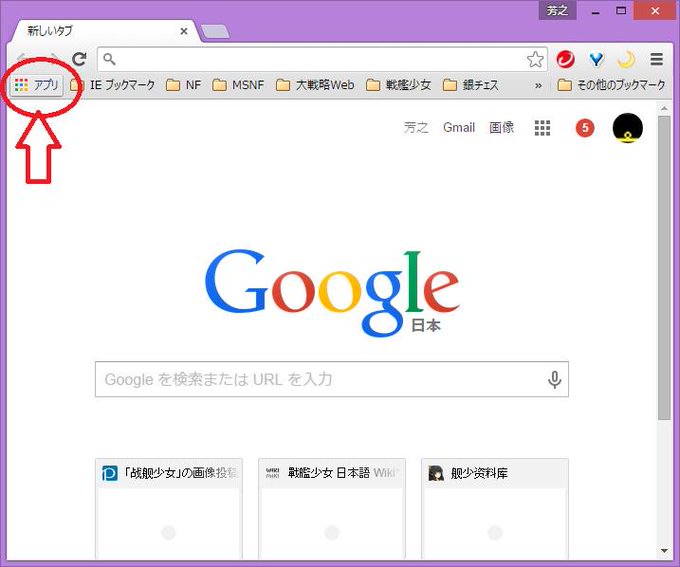This screenshot has height=567, width=680.
Task: Click the vertical scrollbar thumb
Action: (x=664, y=268)
